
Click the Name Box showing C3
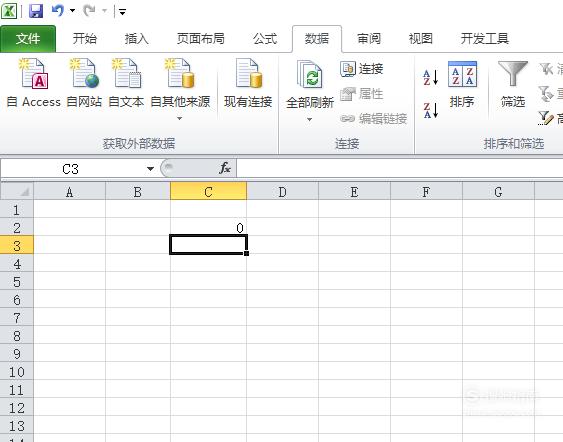click(x=70, y=169)
